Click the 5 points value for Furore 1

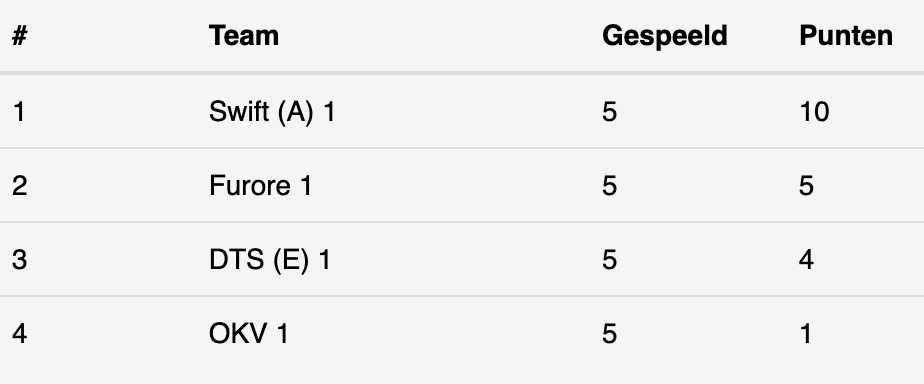(x=806, y=186)
